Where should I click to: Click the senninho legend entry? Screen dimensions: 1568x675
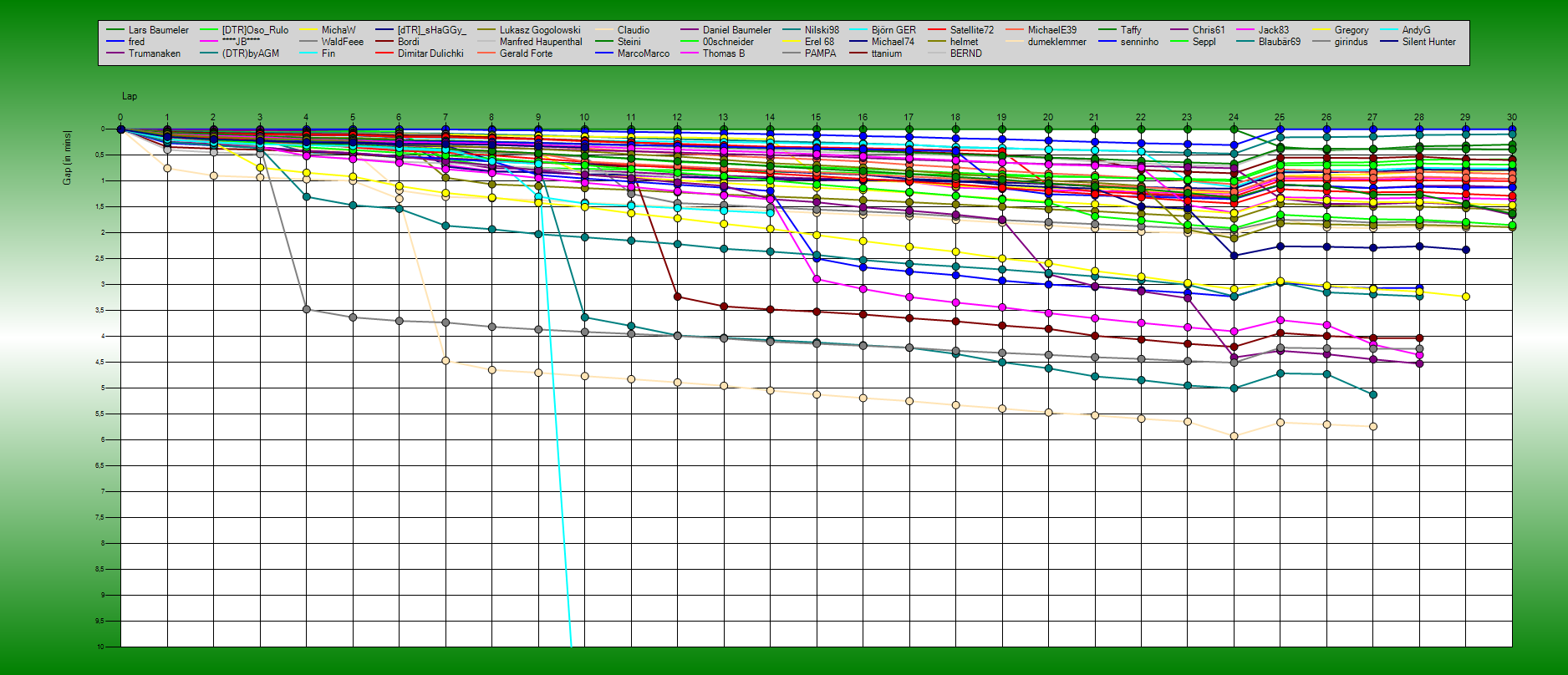coord(1139,42)
